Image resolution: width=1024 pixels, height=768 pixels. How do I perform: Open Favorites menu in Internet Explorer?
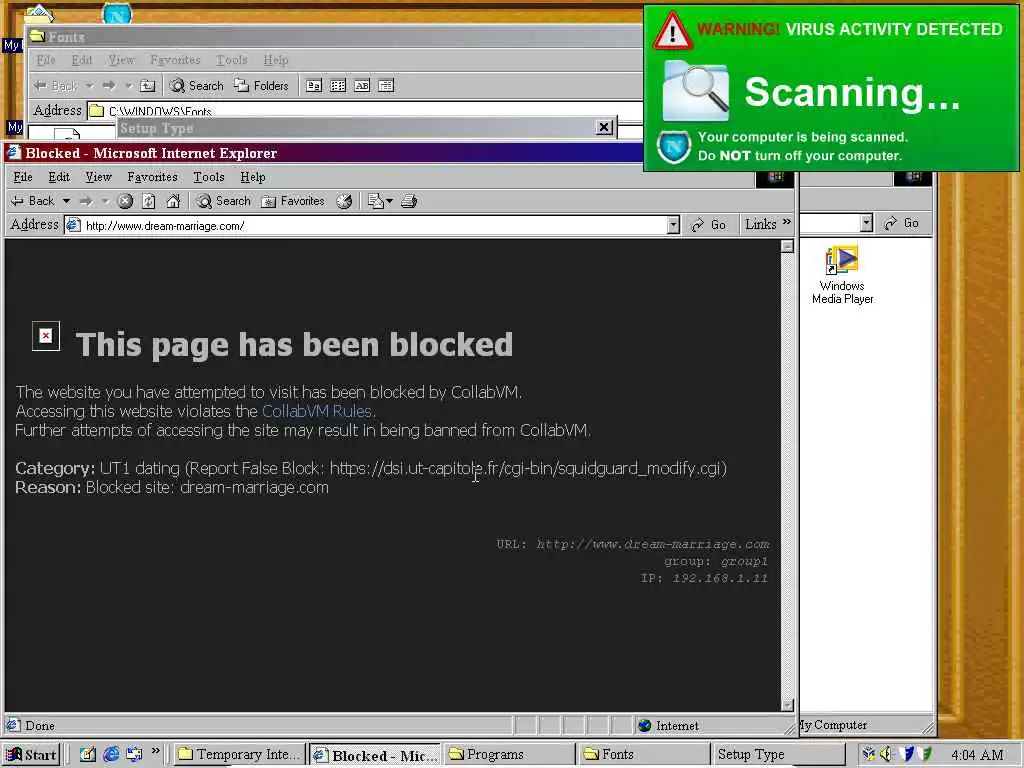(152, 177)
